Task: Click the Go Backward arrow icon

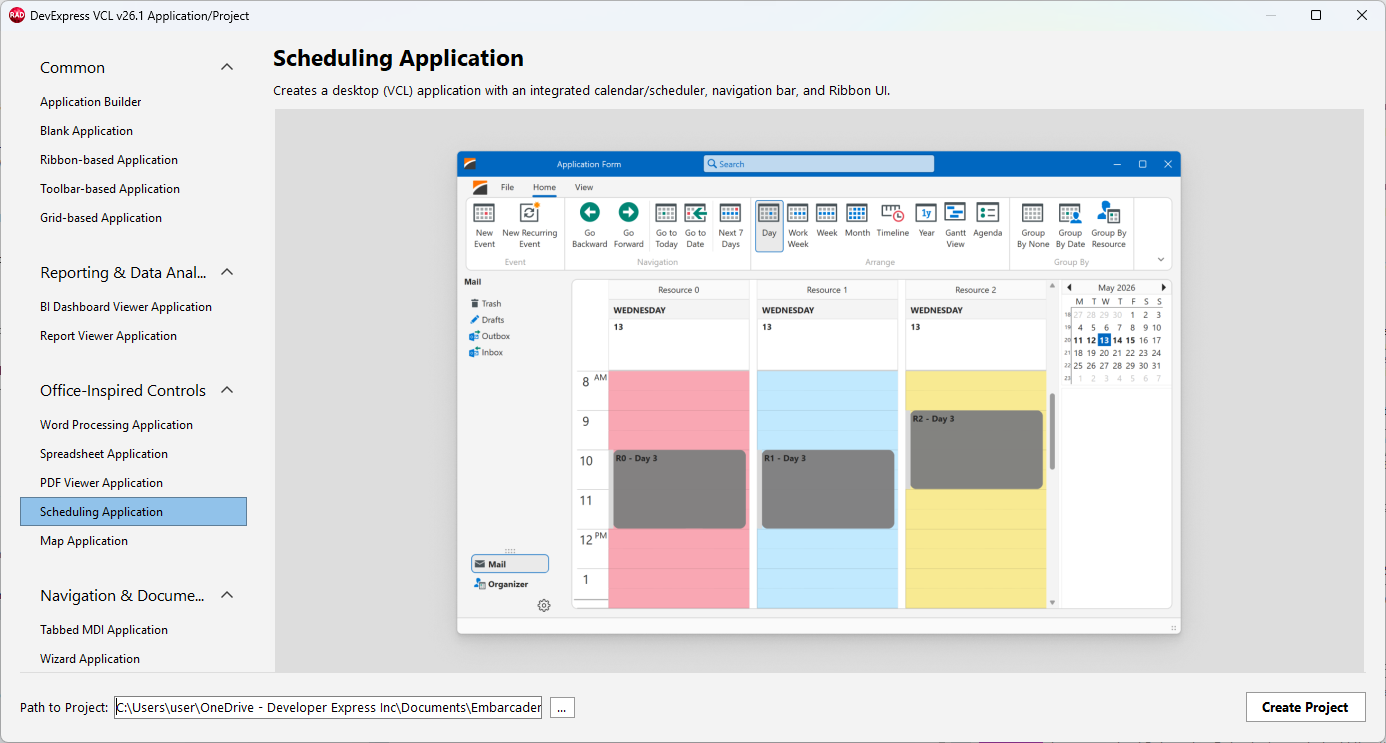Action: click(589, 212)
